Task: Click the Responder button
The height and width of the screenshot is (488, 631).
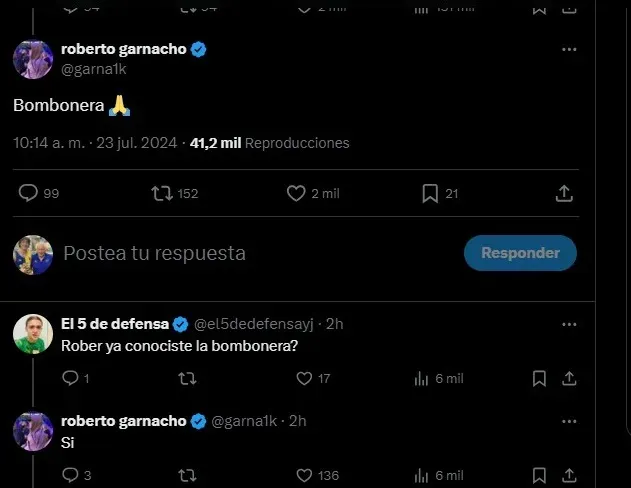Action: coord(519,253)
